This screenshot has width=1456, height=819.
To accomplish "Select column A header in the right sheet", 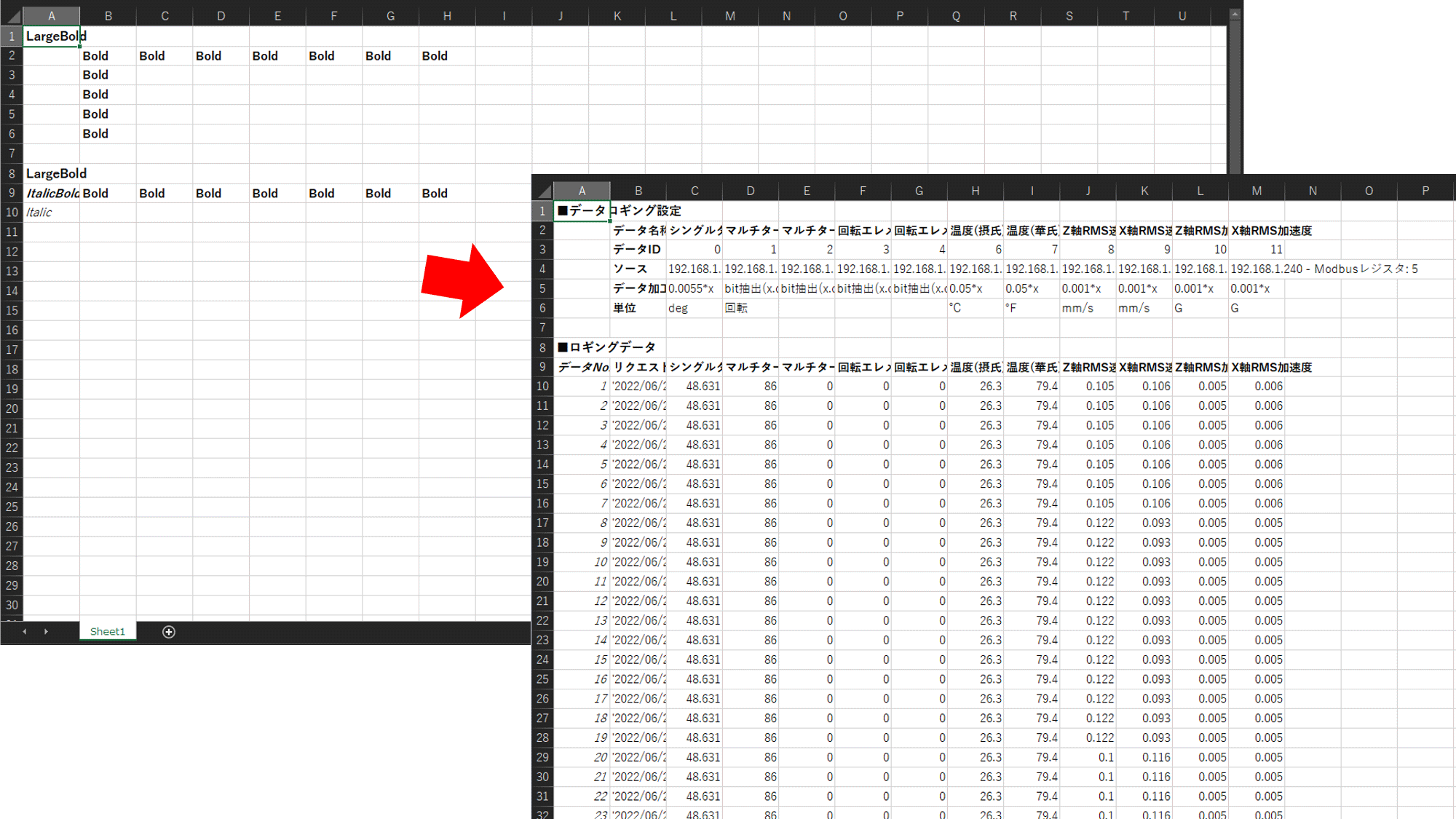I will tap(582, 191).
